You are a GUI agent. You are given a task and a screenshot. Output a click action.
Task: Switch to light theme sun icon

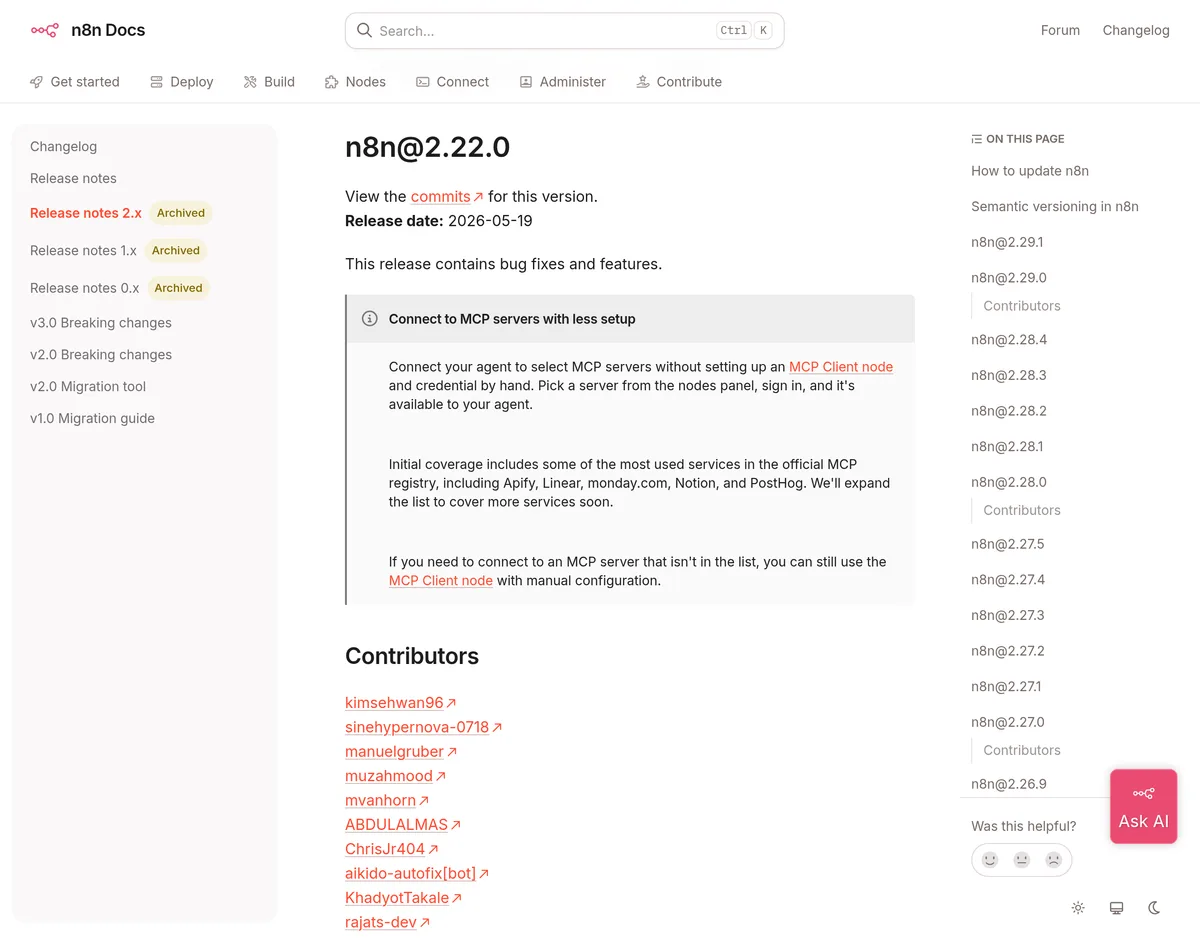pyautogui.click(x=1078, y=908)
